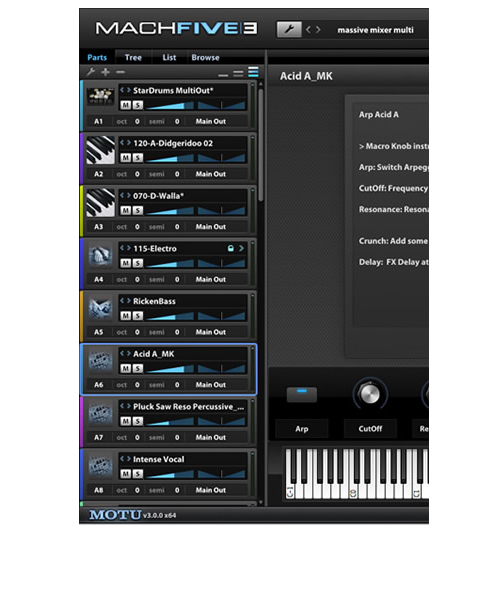Click the Arp macro label
Screen dimensions: 500x600
point(302,429)
